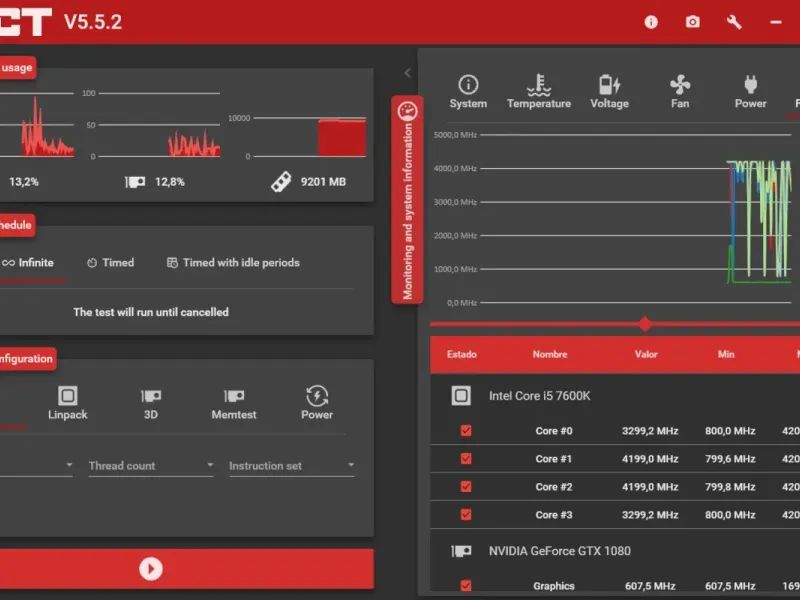
Task: Open the Power monitoring tab
Action: [751, 92]
